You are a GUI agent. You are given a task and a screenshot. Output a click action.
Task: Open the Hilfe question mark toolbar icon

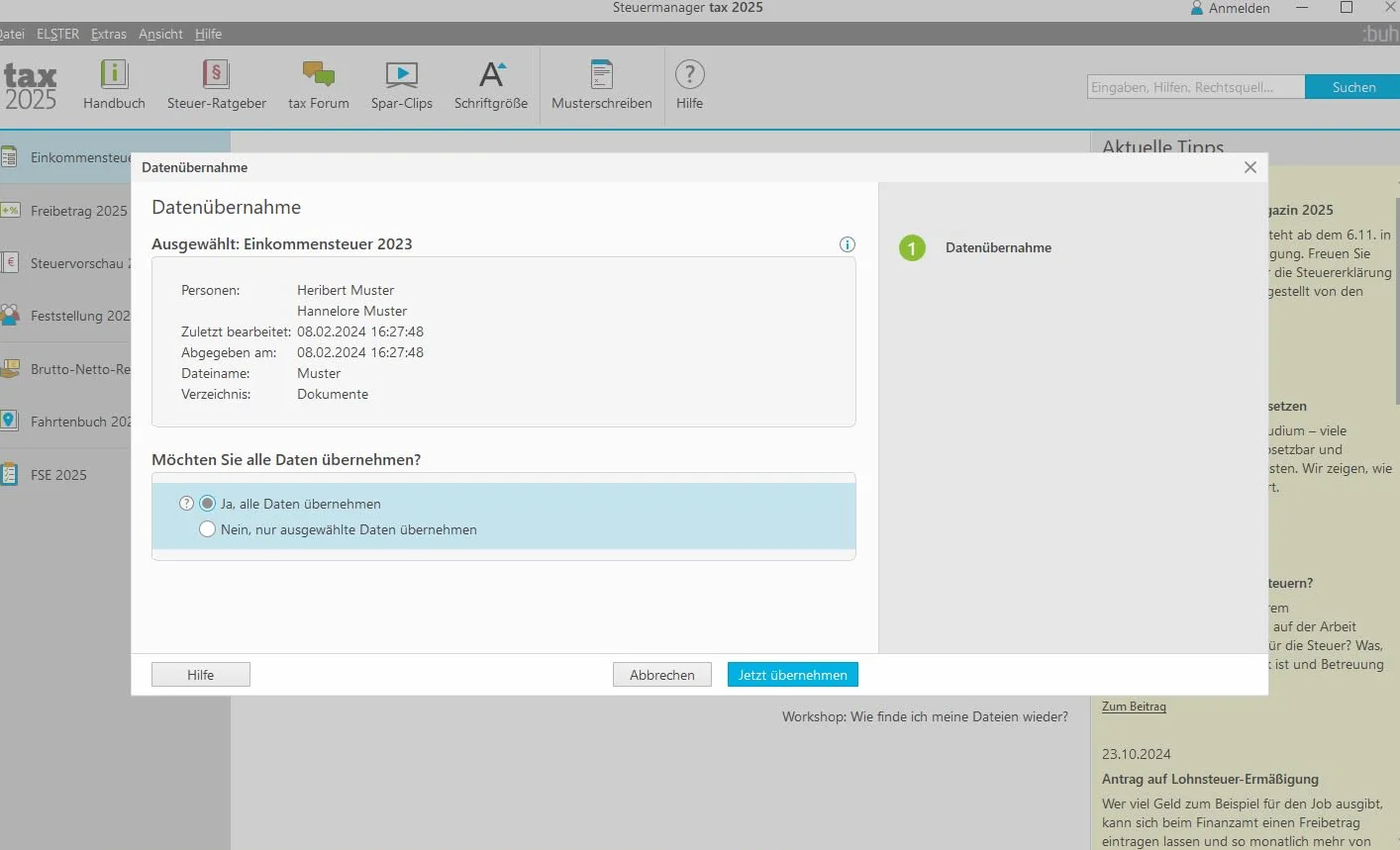[689, 74]
